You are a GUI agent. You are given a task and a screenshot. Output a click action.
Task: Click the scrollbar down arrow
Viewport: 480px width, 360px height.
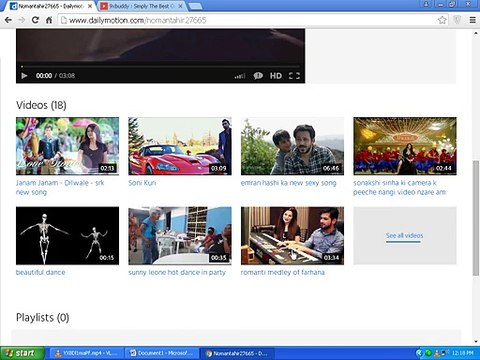(476, 341)
